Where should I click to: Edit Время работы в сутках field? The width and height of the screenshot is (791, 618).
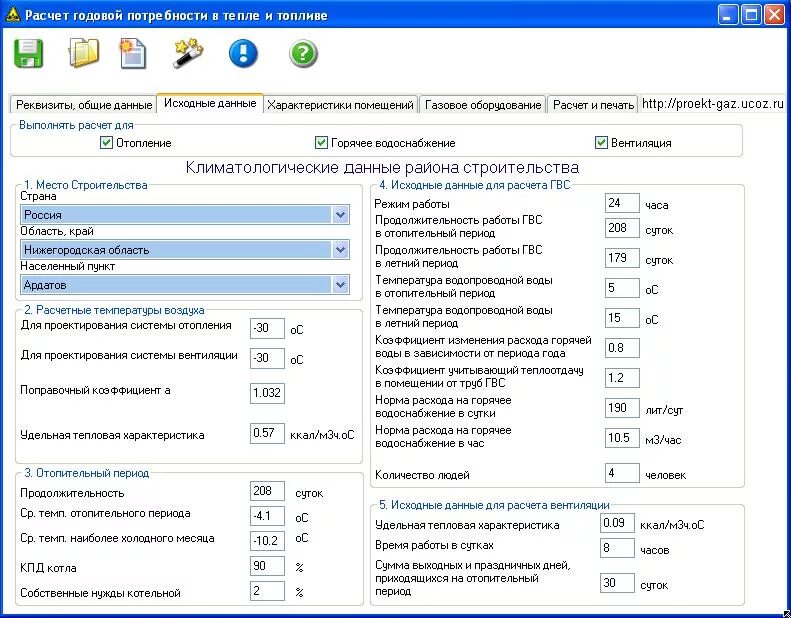[617, 548]
